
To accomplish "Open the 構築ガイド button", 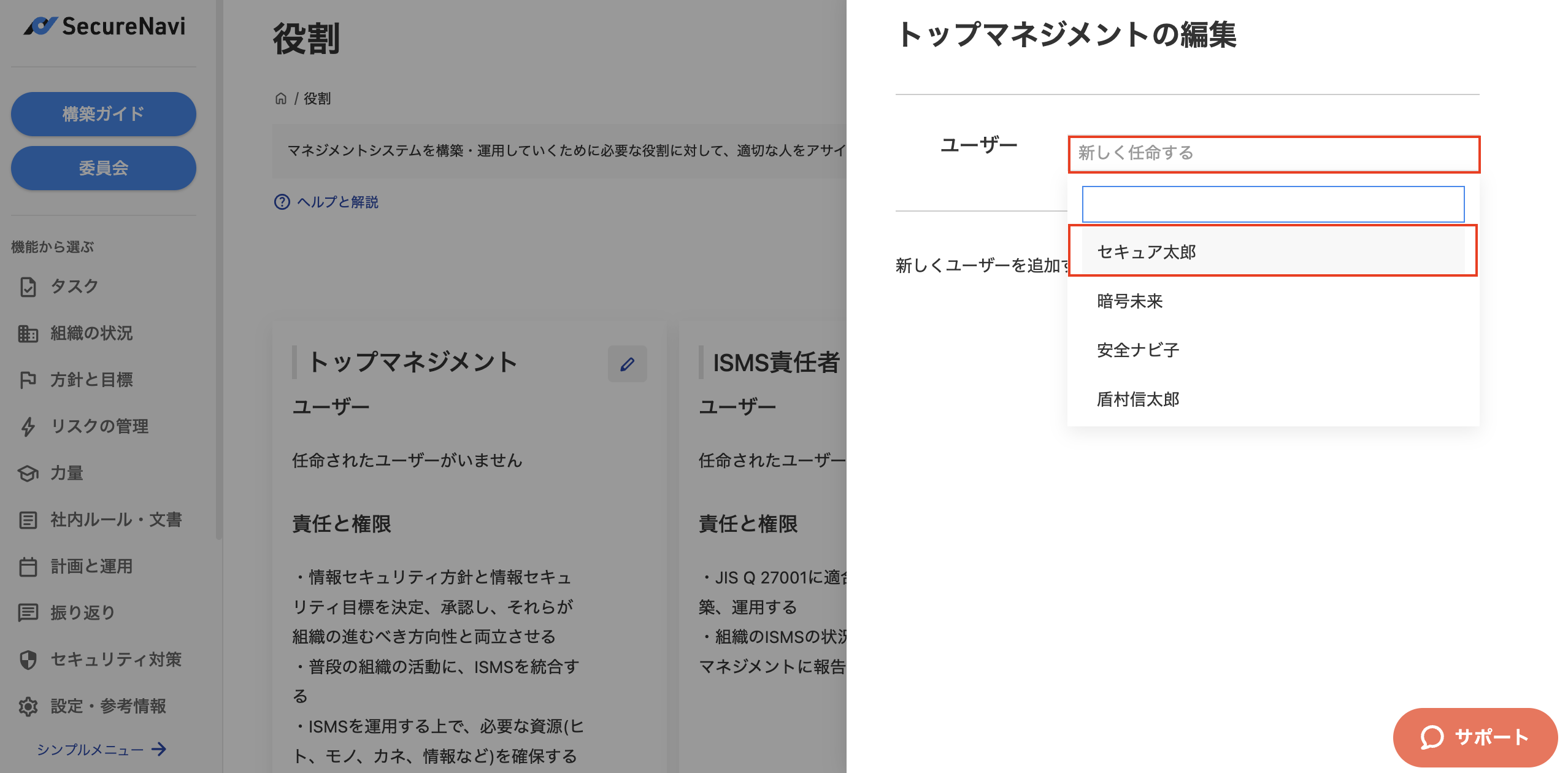I will (x=104, y=114).
